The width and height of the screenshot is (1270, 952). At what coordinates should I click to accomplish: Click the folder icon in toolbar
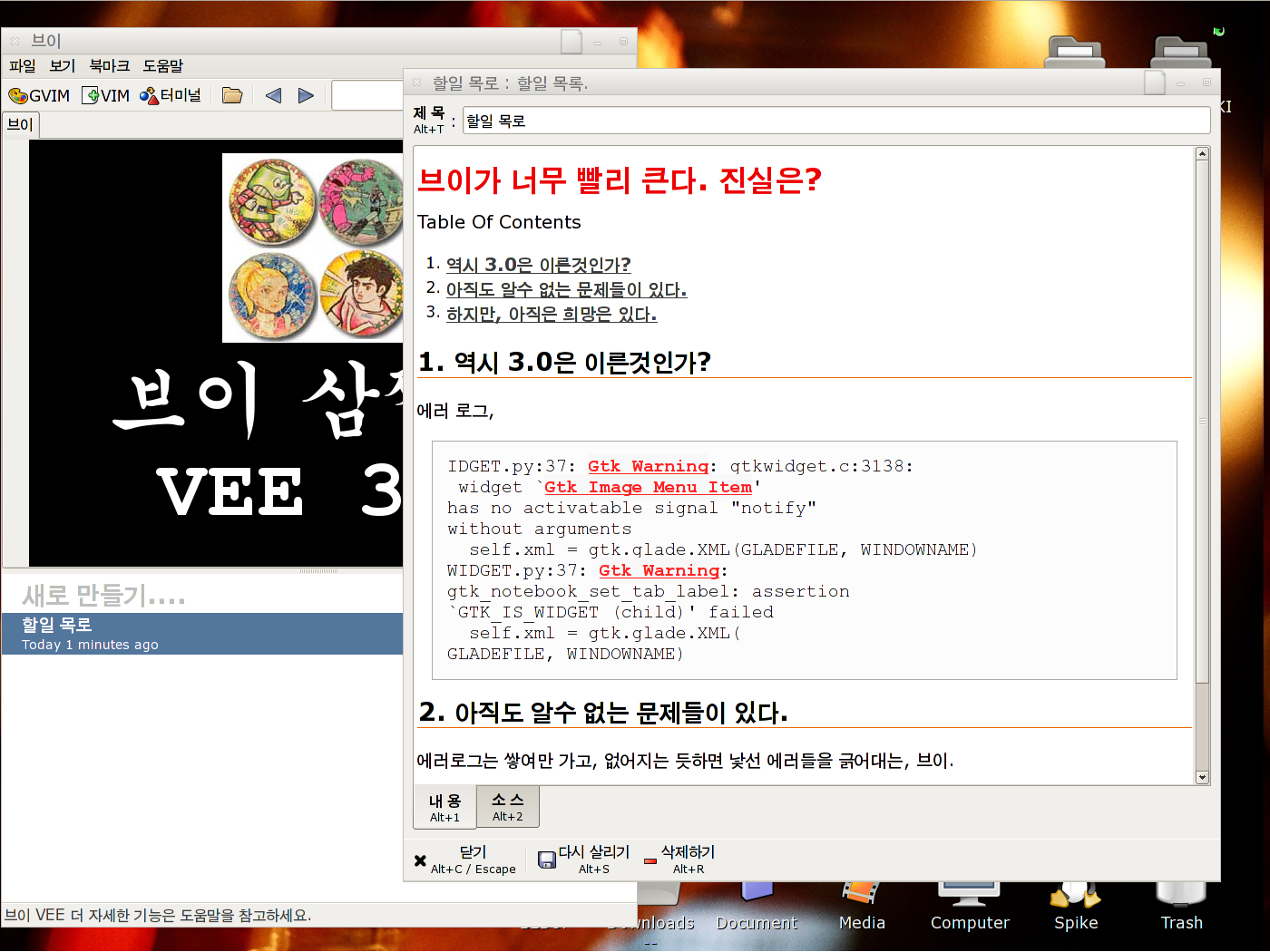232,95
